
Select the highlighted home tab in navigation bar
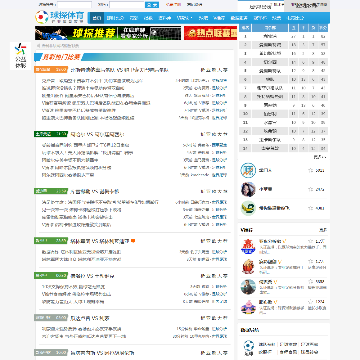point(97,18)
